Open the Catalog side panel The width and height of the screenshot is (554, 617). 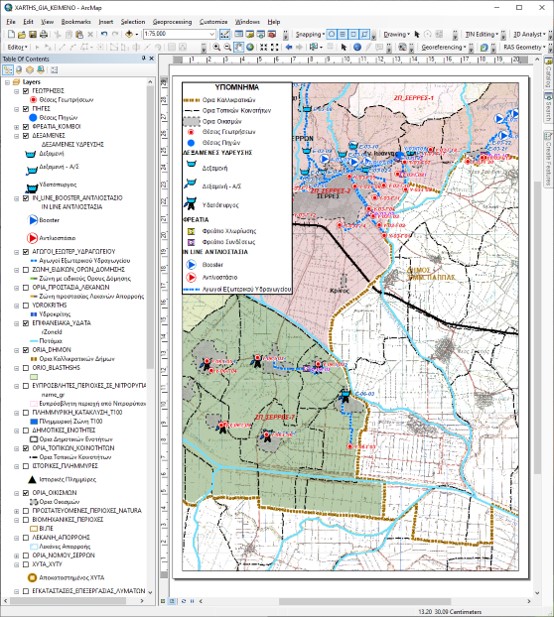coord(548,74)
